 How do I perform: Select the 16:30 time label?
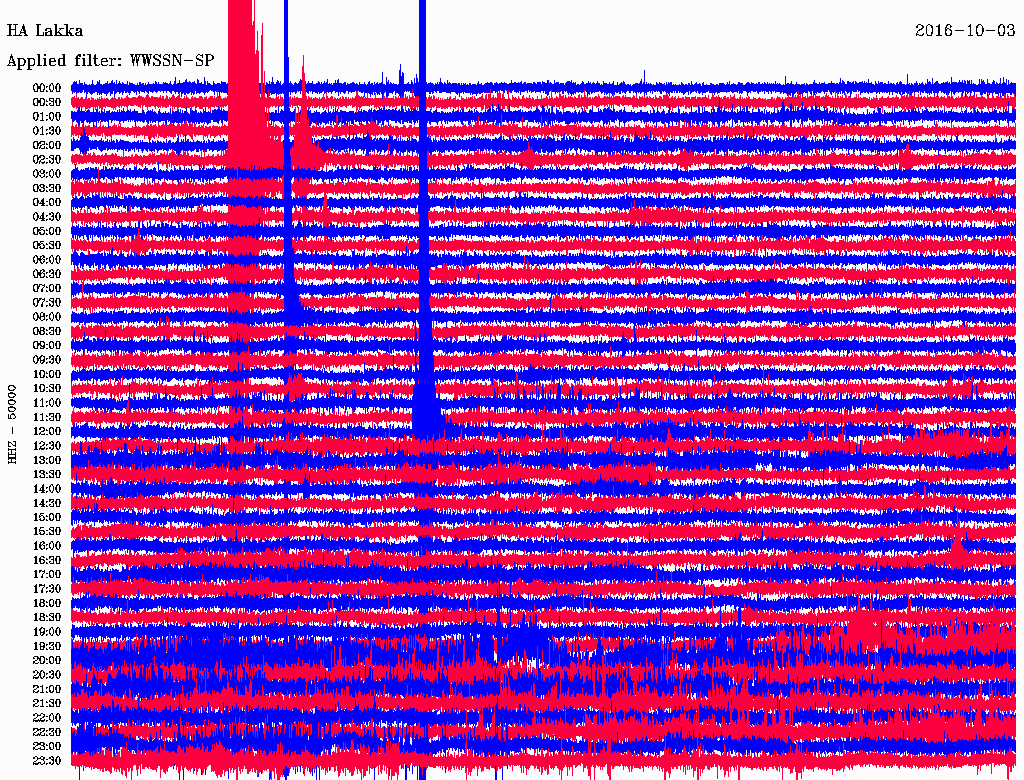[47, 560]
